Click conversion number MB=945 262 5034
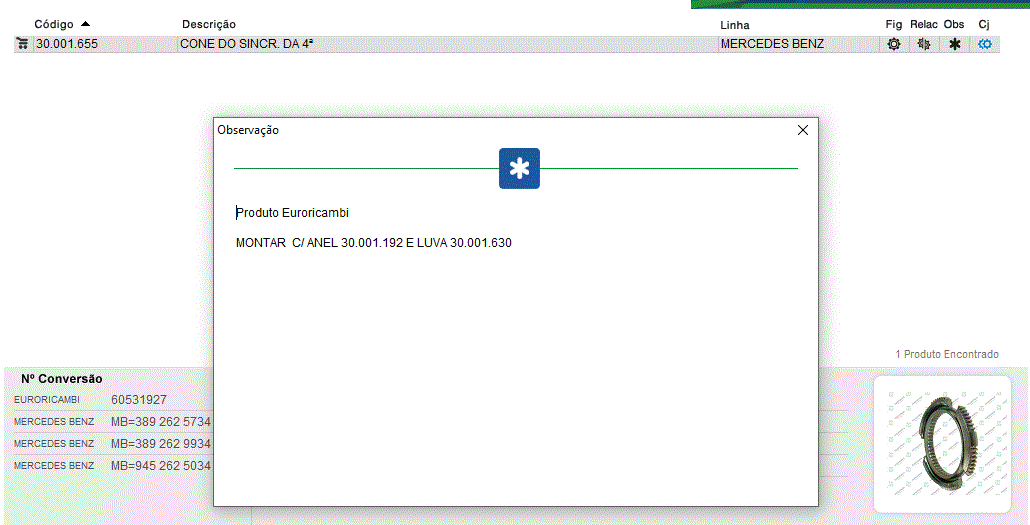The width and height of the screenshot is (1030, 525). [160, 465]
